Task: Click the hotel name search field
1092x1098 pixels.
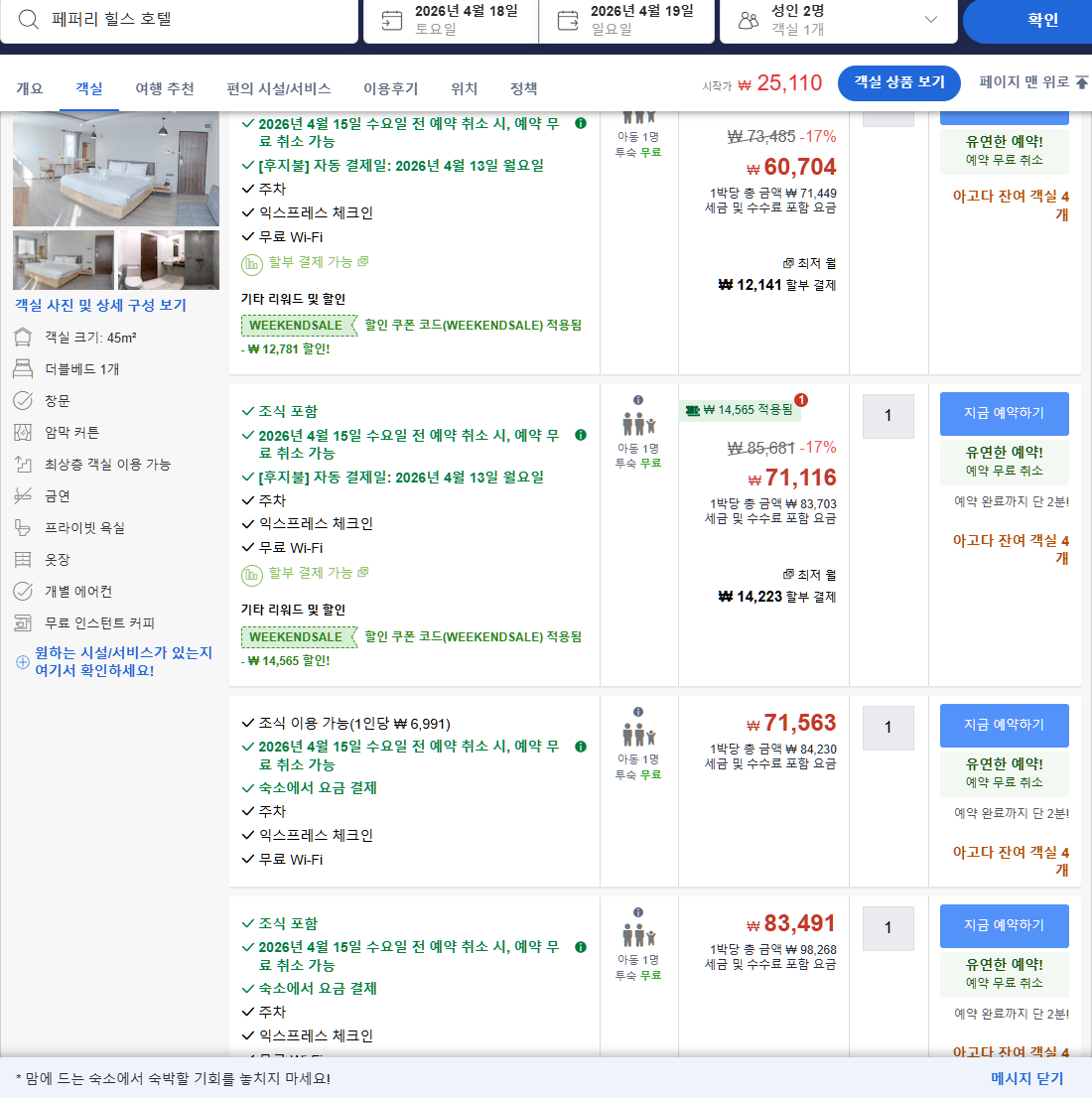Action: pos(180,20)
